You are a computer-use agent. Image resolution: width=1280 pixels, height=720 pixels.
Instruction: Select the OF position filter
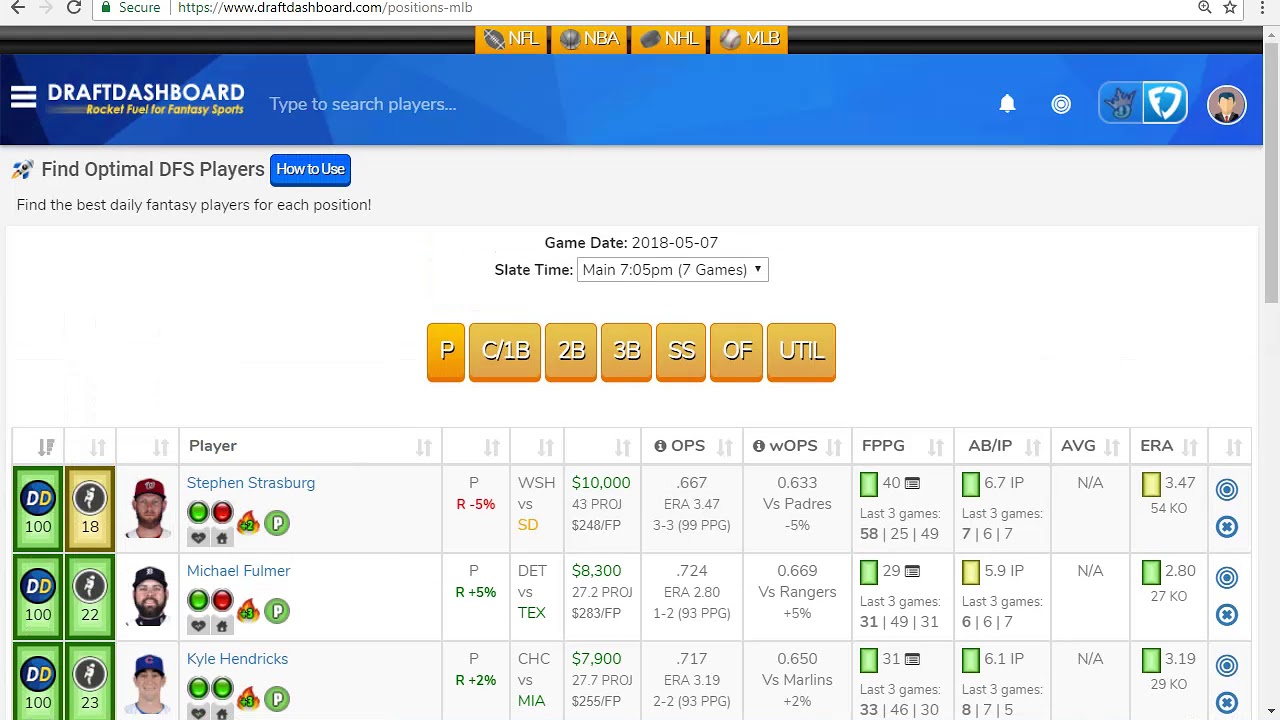click(736, 351)
